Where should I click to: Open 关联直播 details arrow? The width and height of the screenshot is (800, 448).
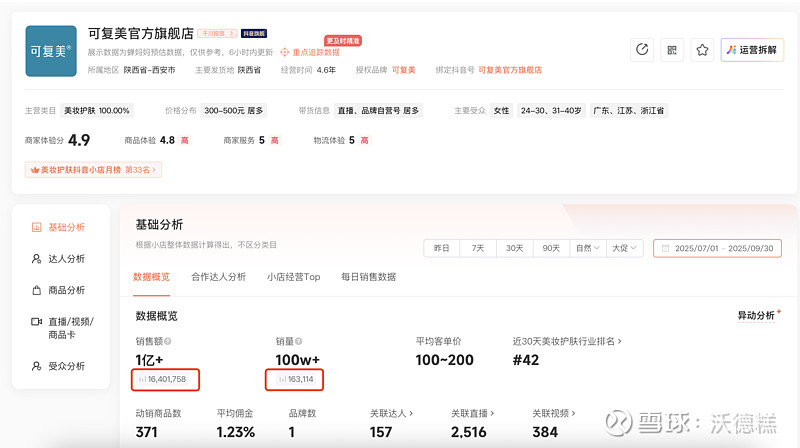492,413
